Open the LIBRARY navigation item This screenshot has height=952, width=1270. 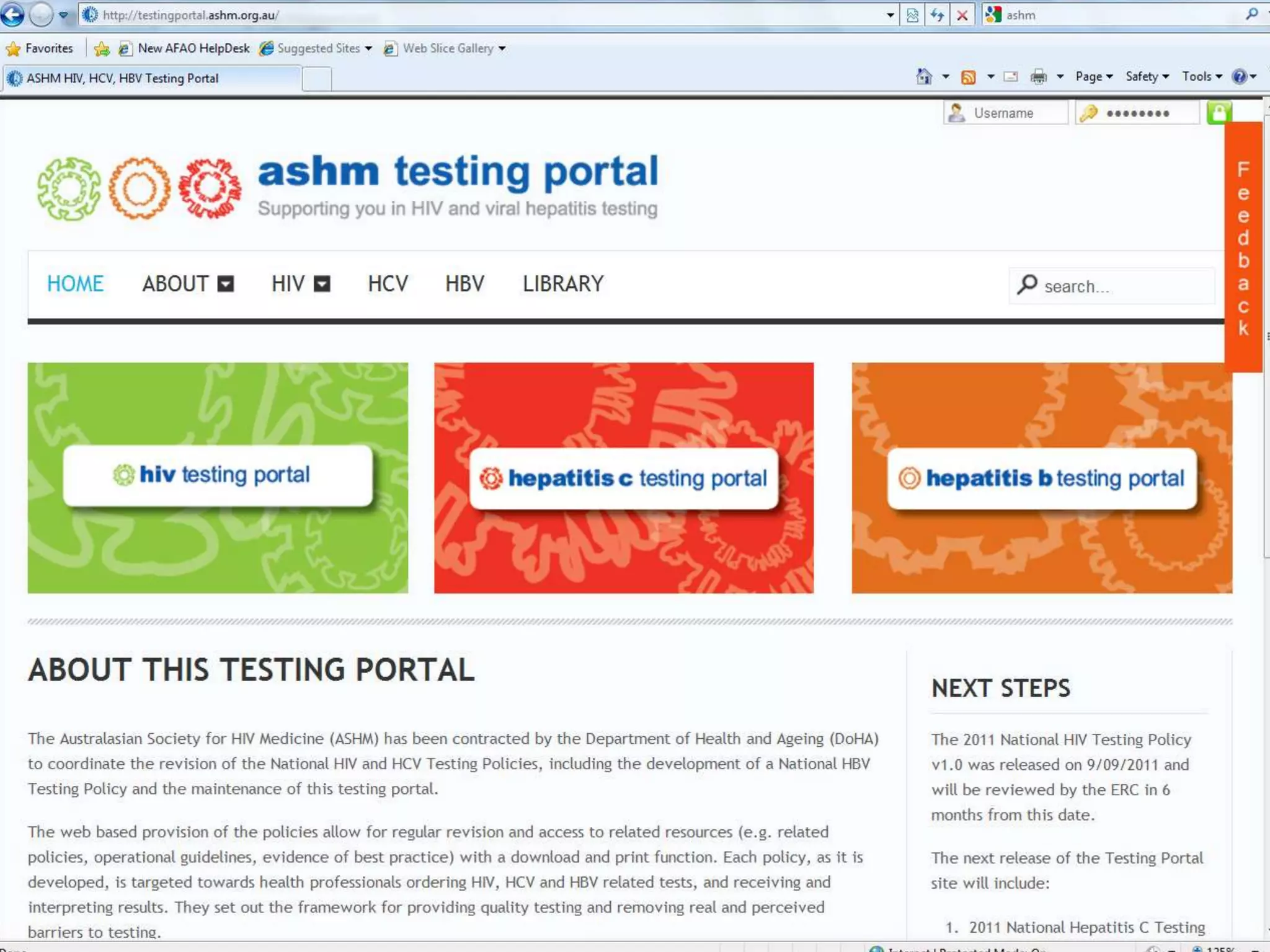pos(562,284)
